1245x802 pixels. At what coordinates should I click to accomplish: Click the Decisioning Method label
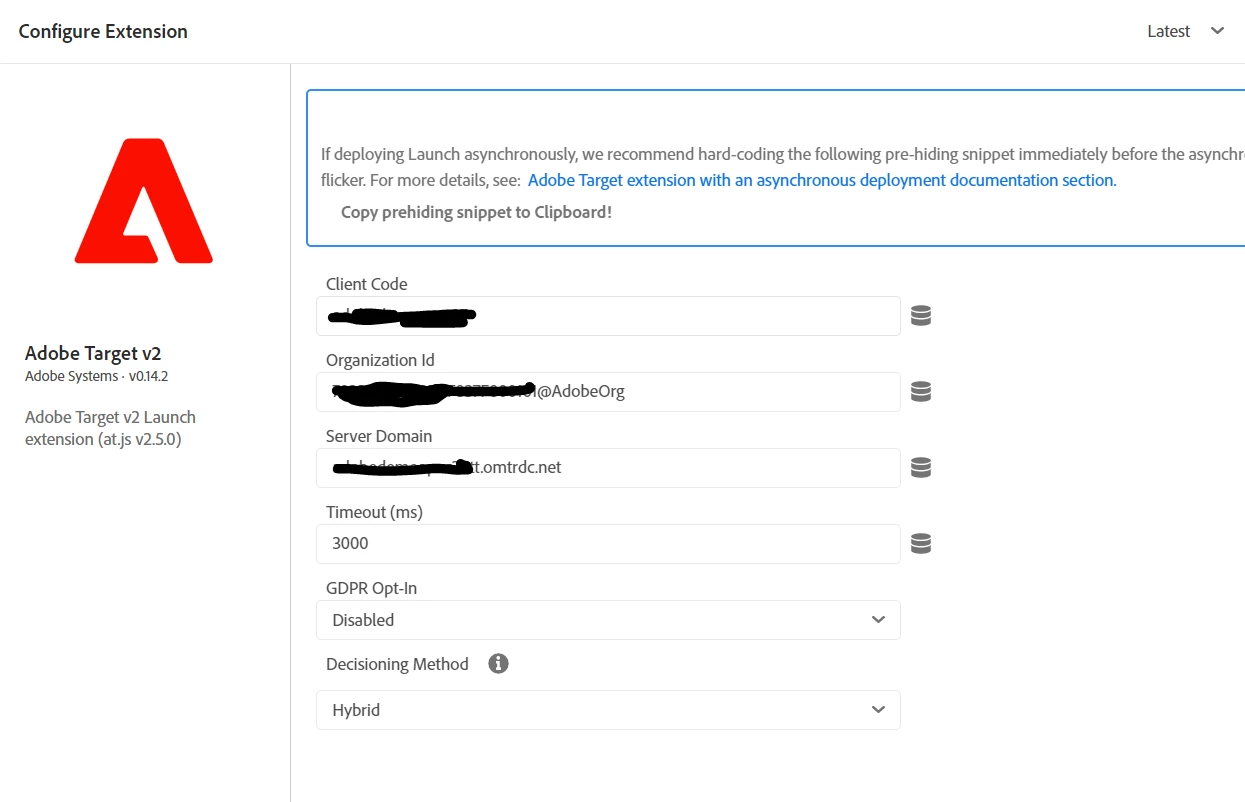coord(397,664)
